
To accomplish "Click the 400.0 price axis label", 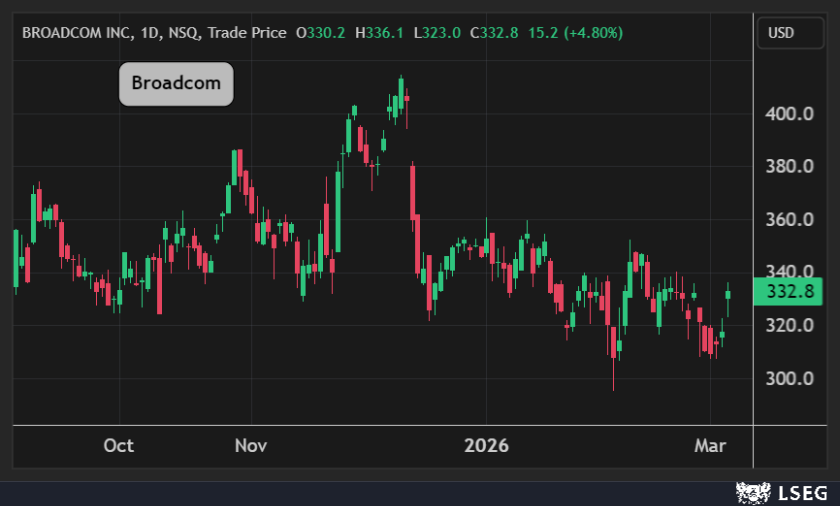I will pos(787,114).
